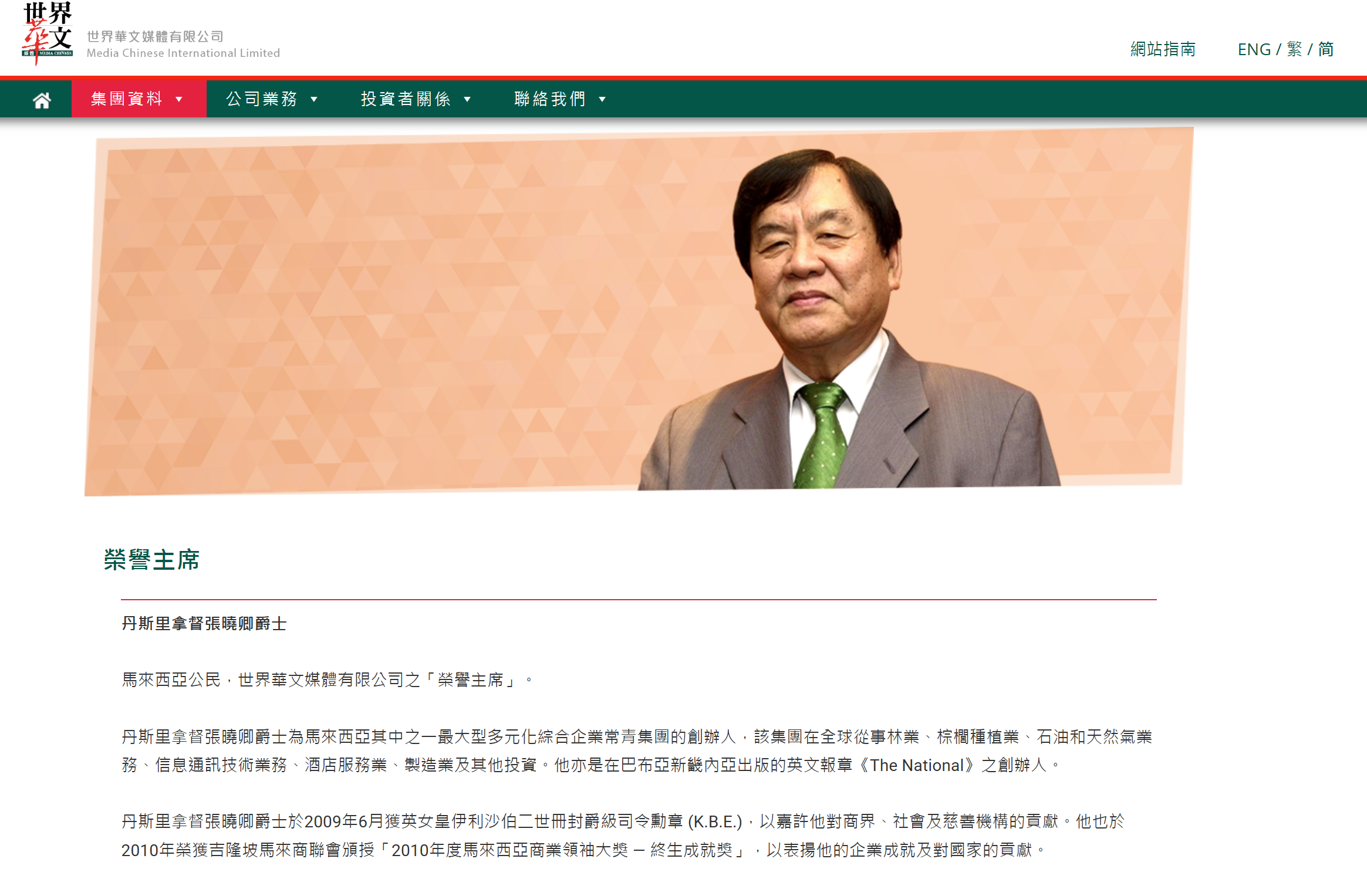
Task: Switch language to simplified 简
Action: click(1325, 49)
